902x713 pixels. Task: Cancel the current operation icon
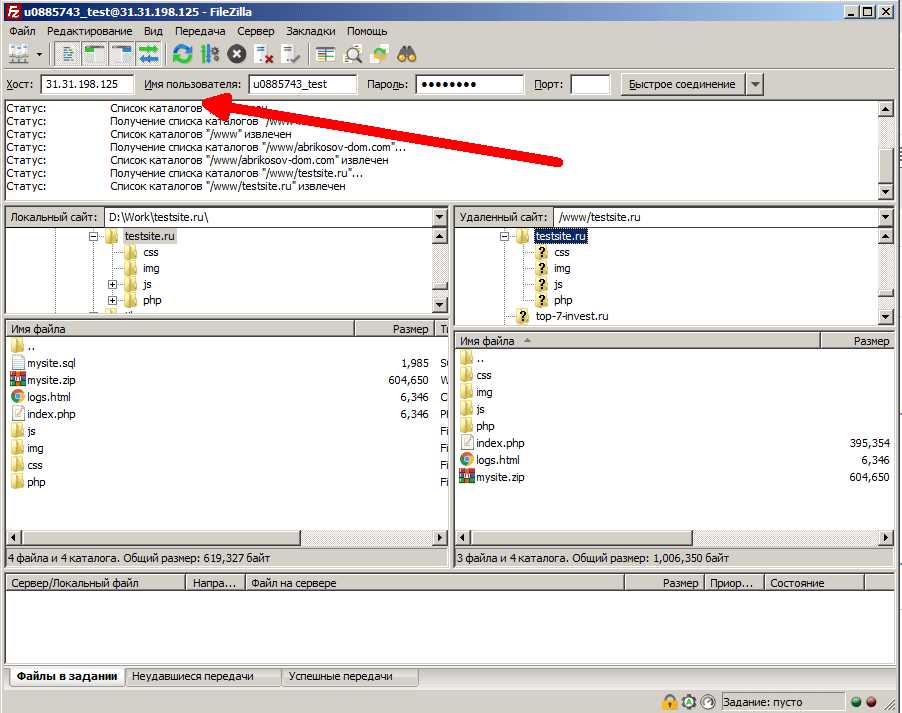tap(236, 54)
